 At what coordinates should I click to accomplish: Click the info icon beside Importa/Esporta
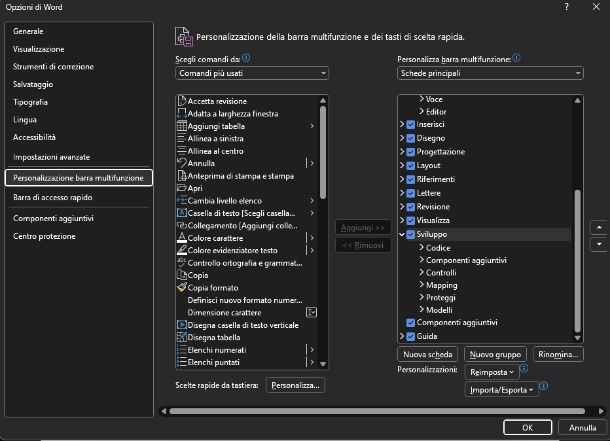(x=544, y=386)
